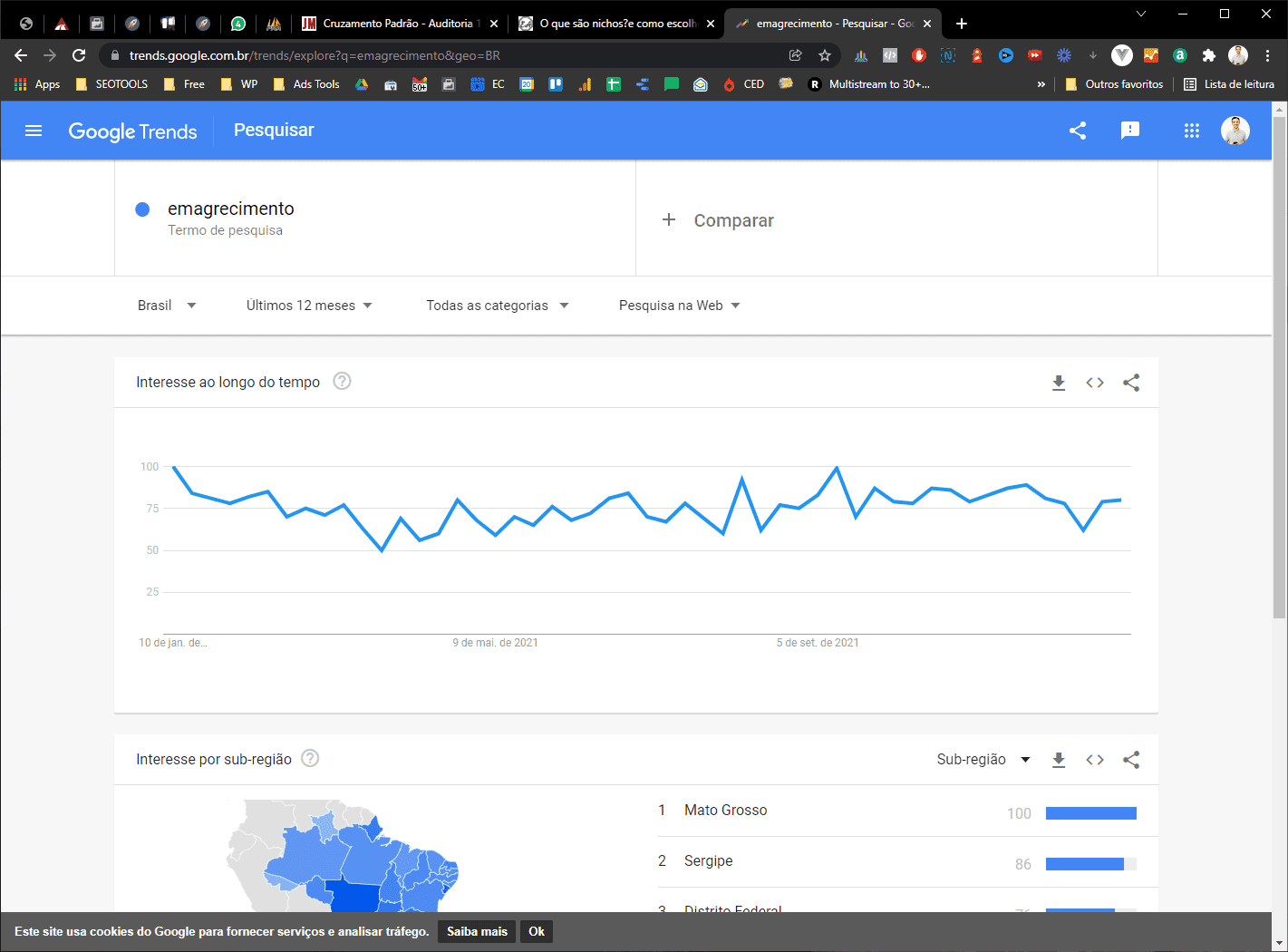Click the emagrecimento blue color dot
This screenshot has height=952, width=1288.
pos(142,209)
